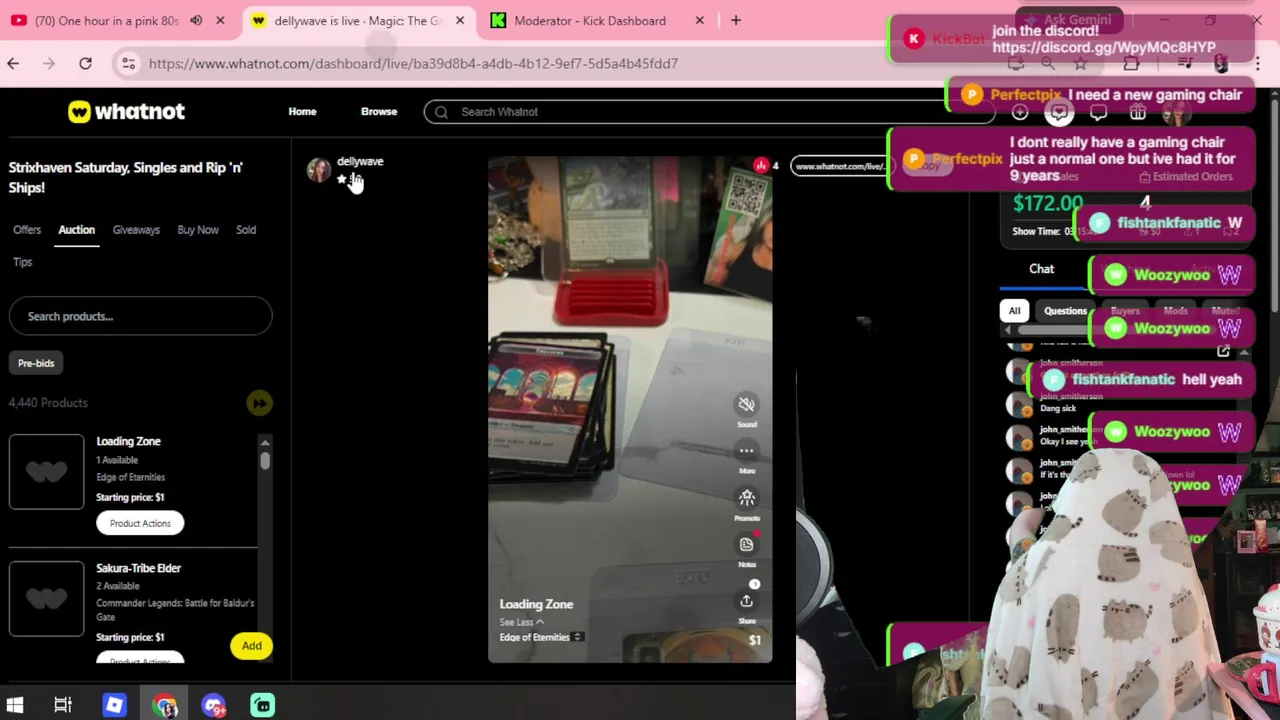Open the Roblox taskbar icon

[114, 705]
